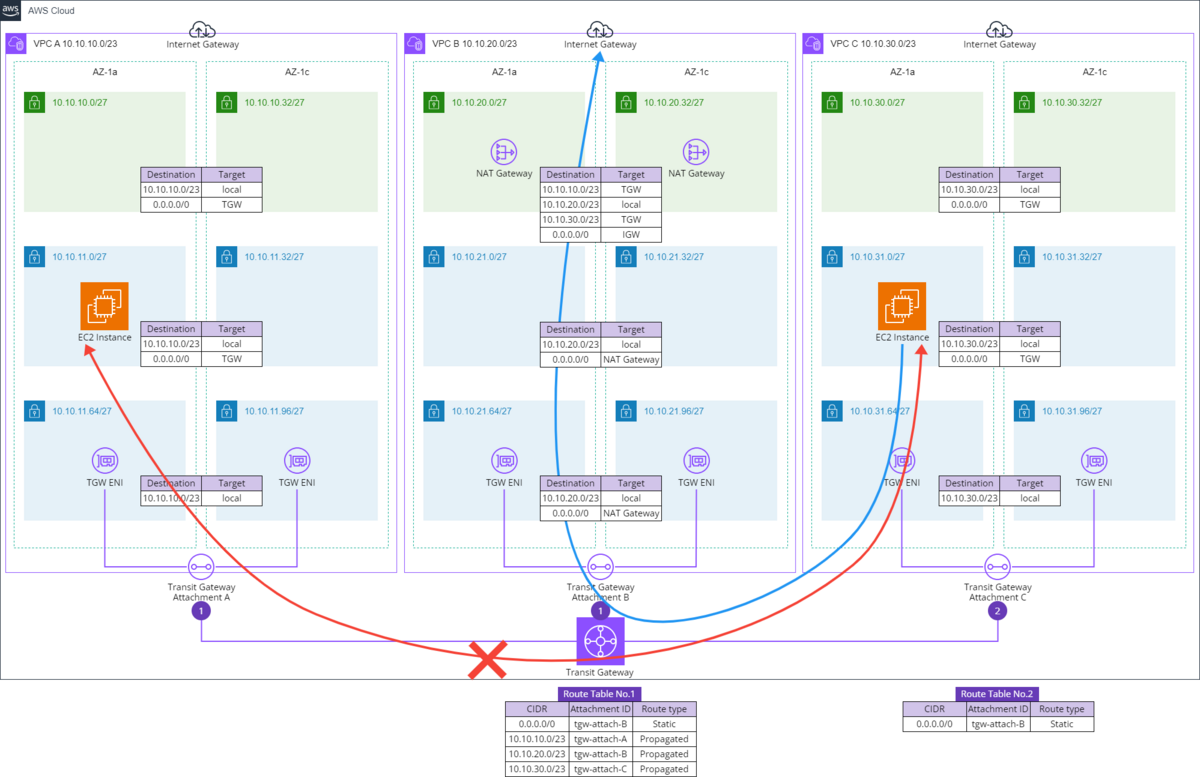1200x777 pixels.
Task: Select TGW ENI icon in subnet 10.10.31.96/27
Action: (1093, 461)
